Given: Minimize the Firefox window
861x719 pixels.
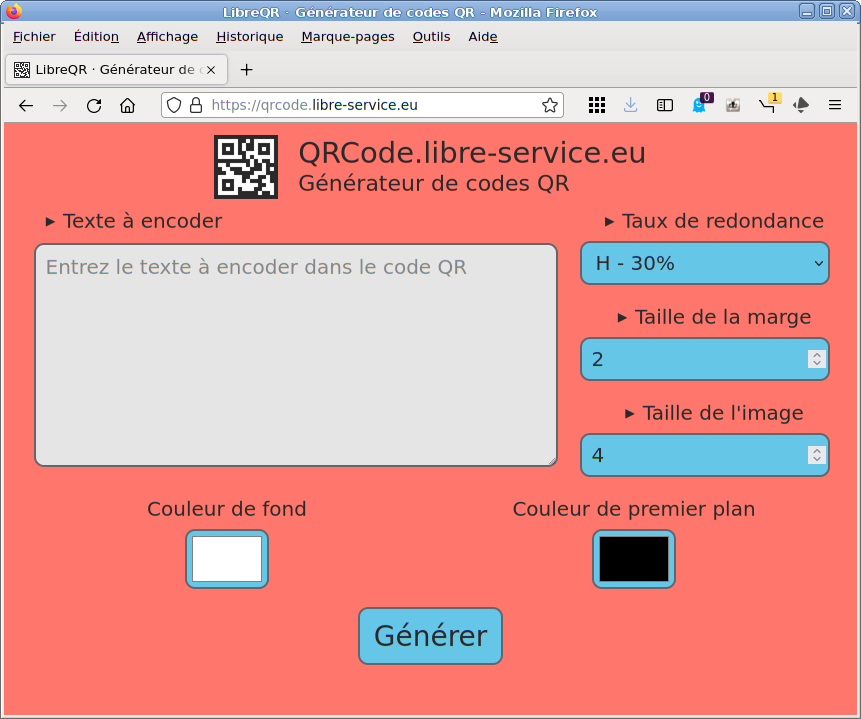Looking at the screenshot, I should point(807,11).
